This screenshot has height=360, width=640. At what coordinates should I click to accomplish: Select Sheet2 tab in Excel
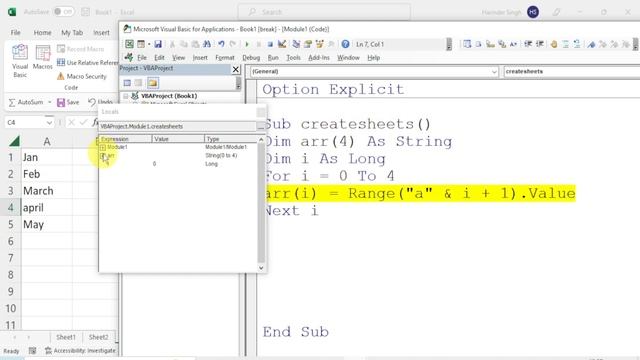(98, 337)
